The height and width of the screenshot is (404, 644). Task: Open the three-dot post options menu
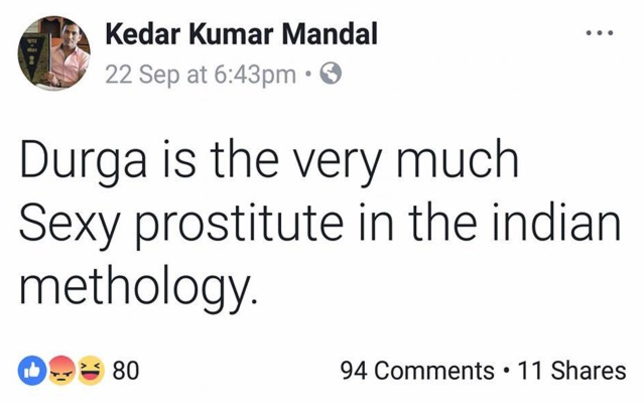tap(600, 33)
